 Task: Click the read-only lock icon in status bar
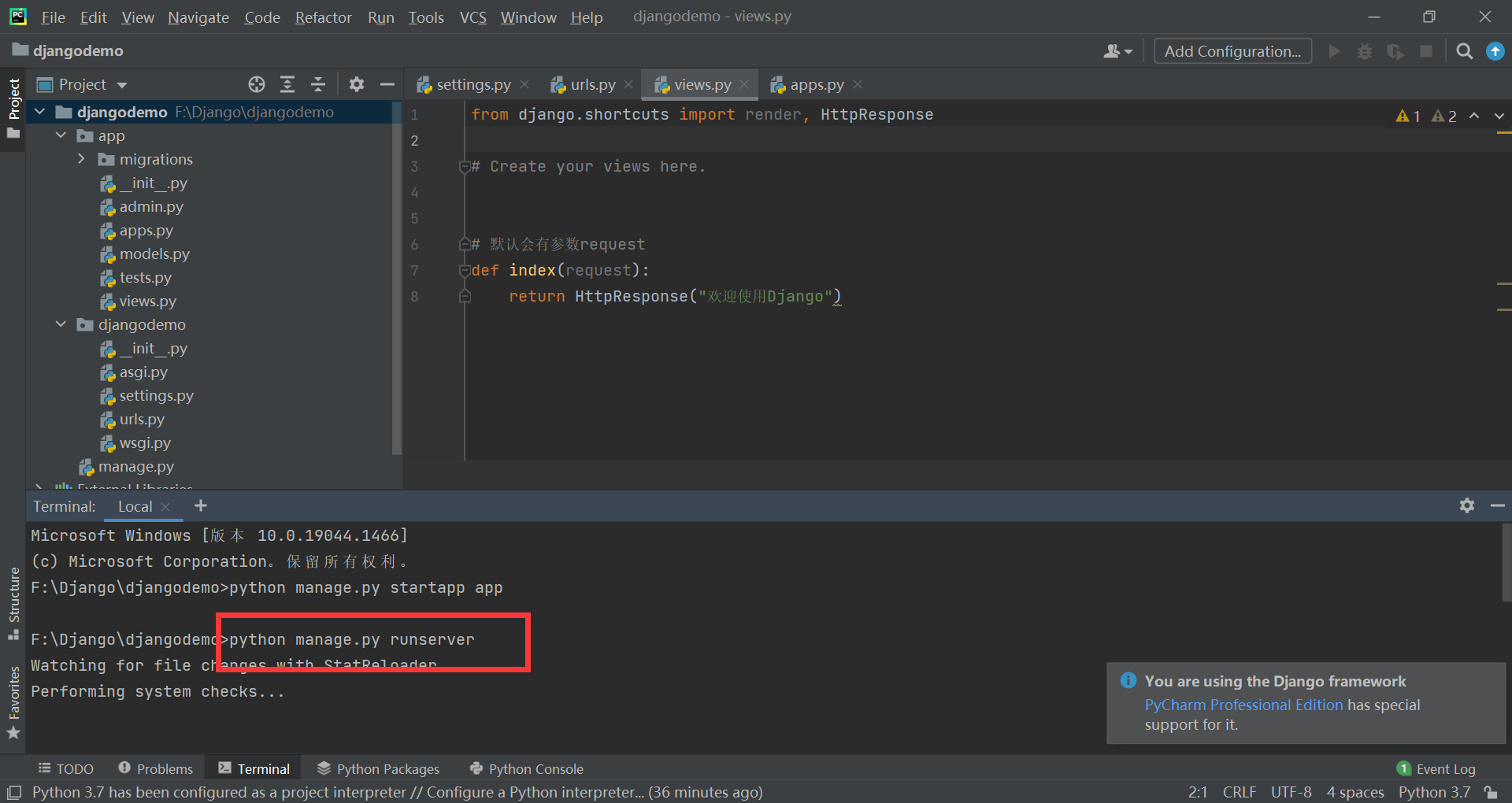pos(1490,792)
